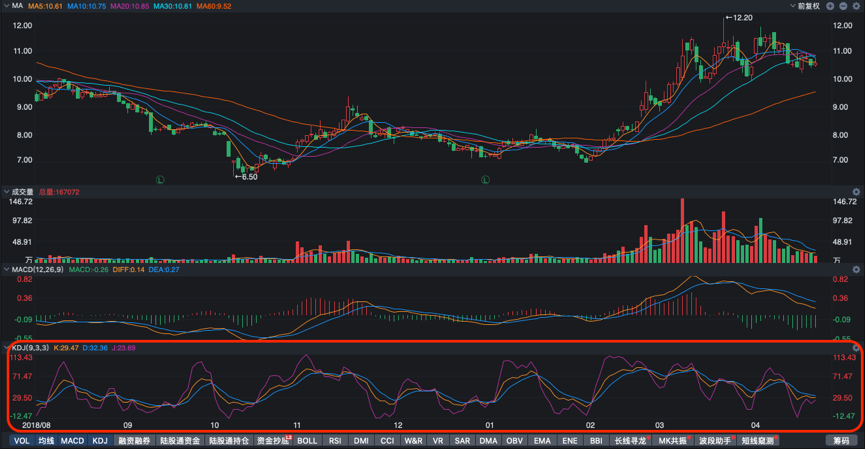Open the 波段助手 indicator

click(715, 441)
